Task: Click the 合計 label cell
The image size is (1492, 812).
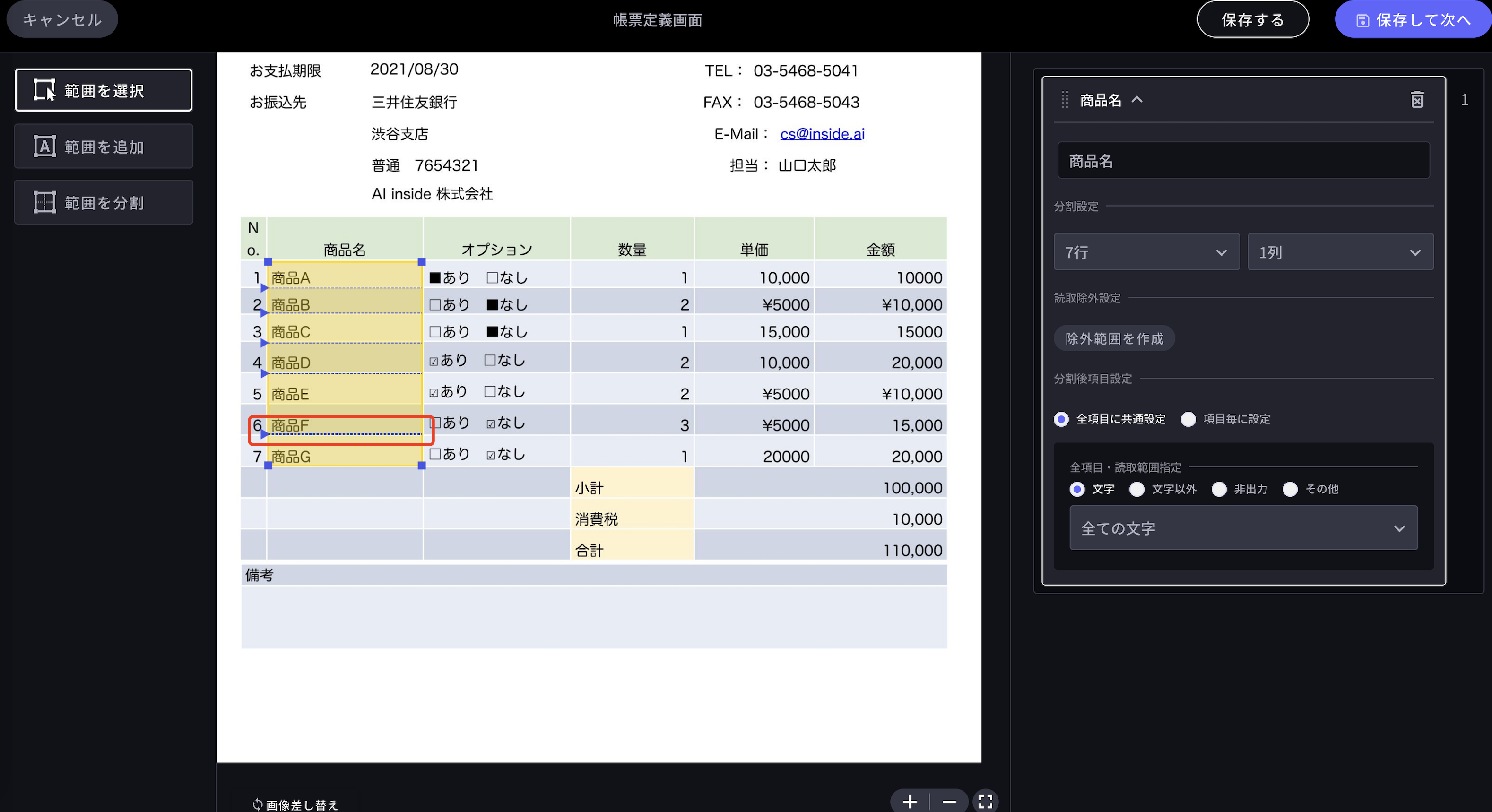Action: point(632,545)
